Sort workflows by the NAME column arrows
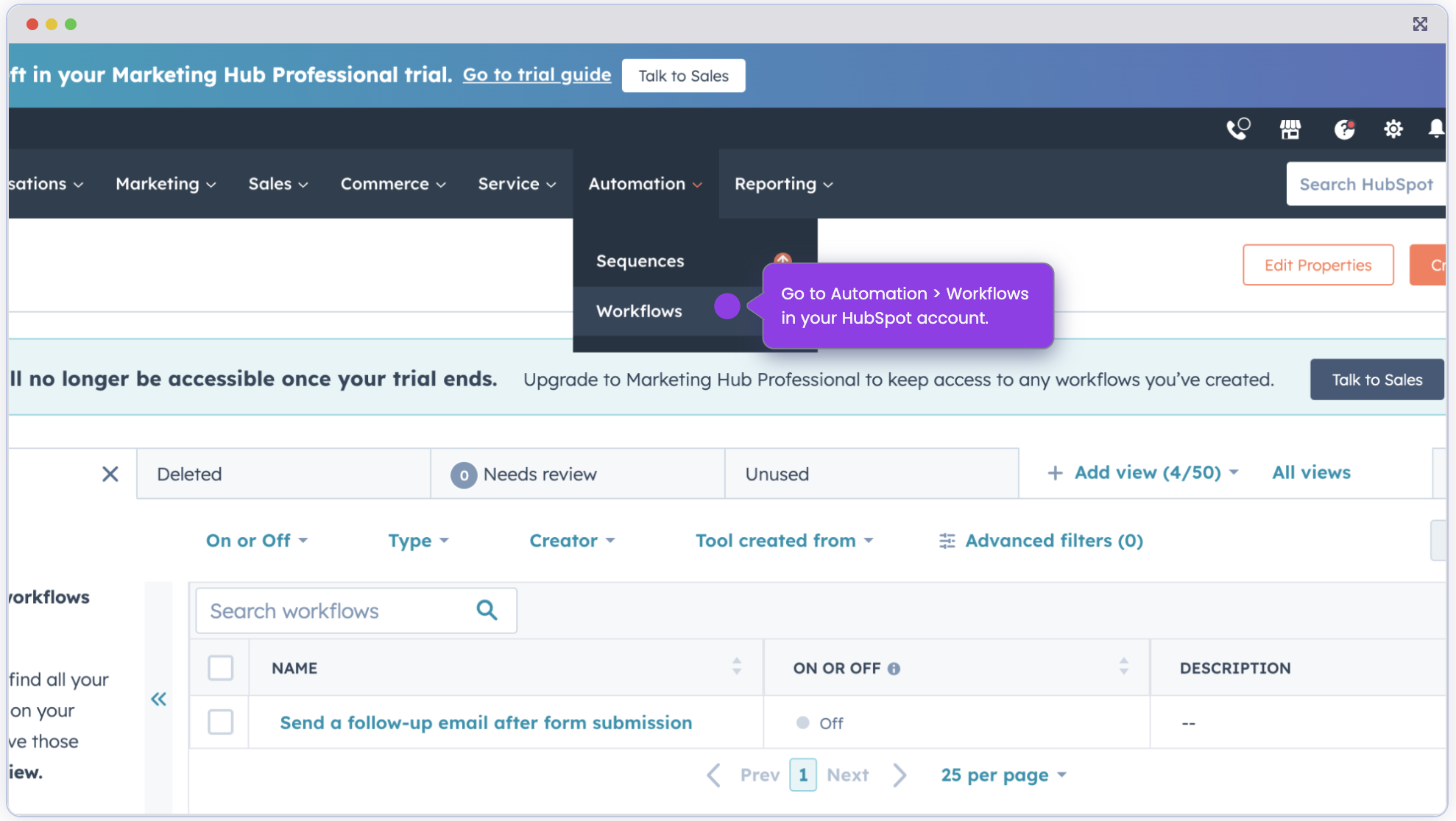This screenshot has width=1456, height=821. pos(736,667)
